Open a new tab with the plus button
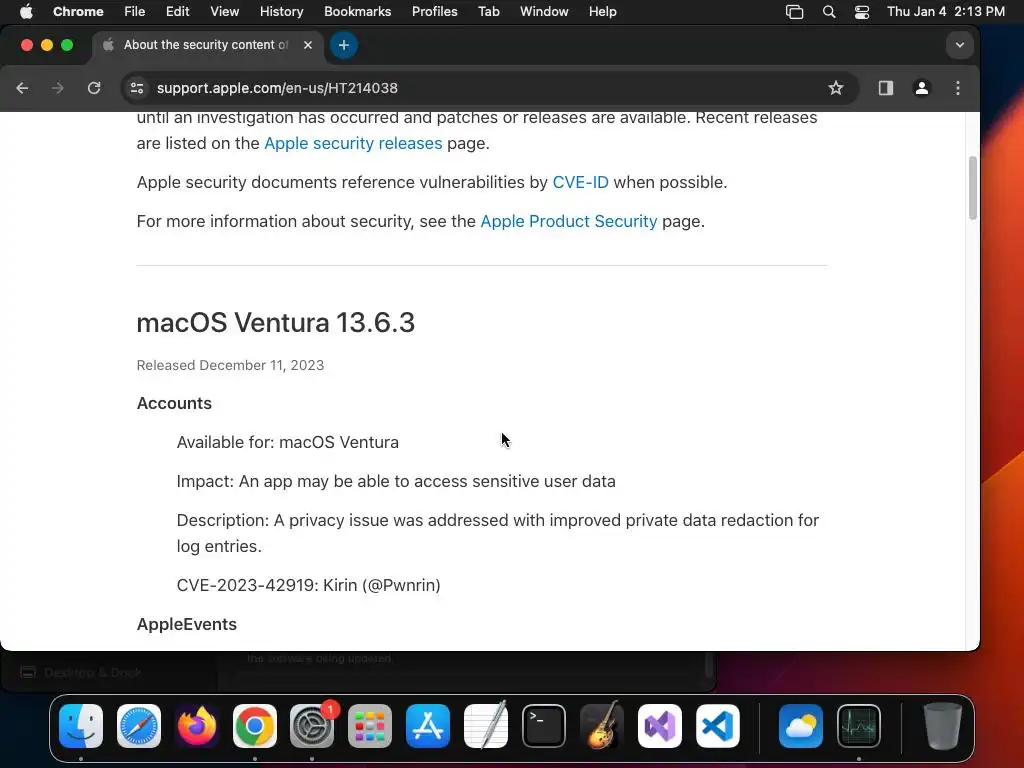 click(x=344, y=45)
